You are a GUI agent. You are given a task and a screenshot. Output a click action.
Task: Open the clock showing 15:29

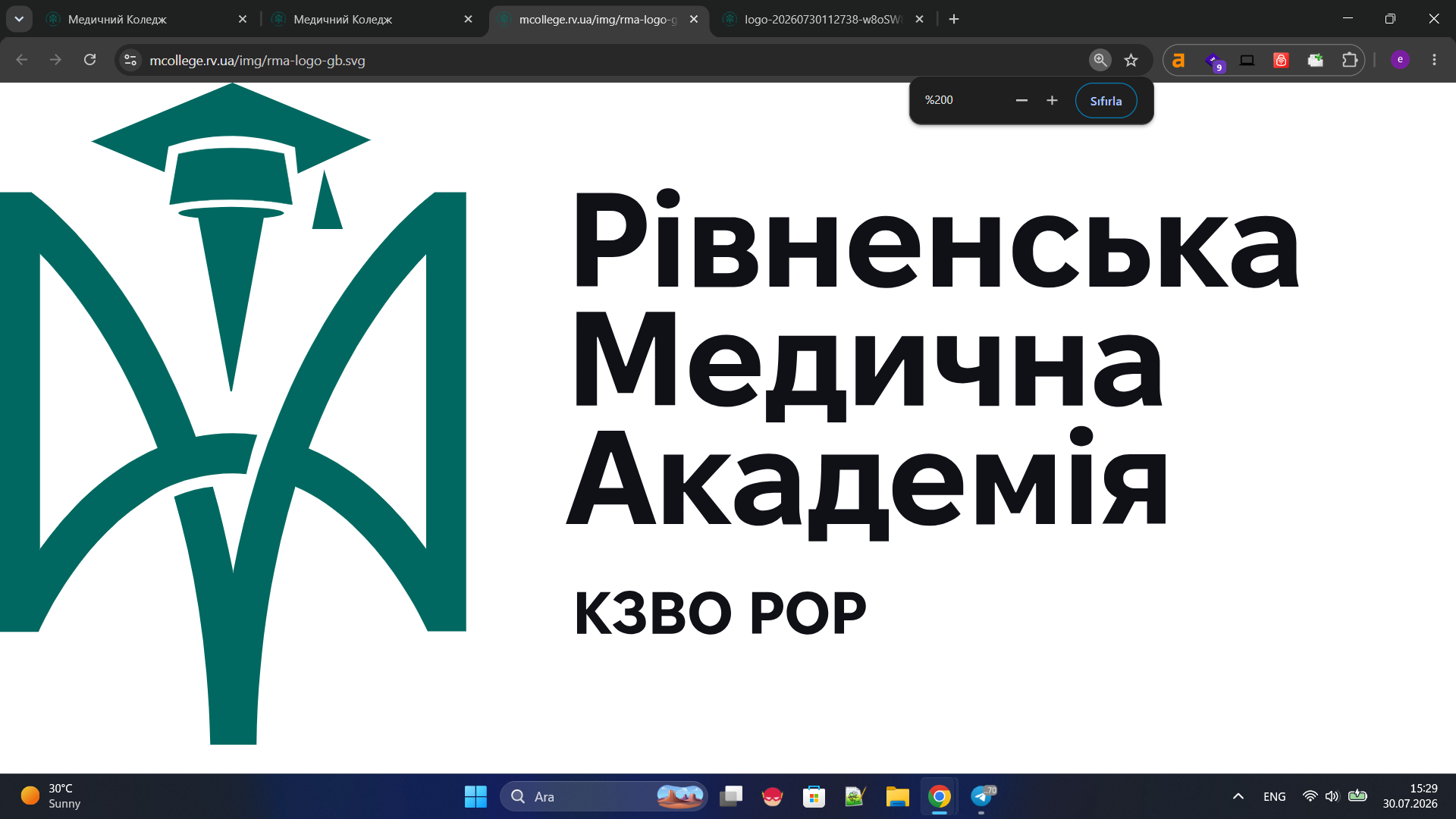click(1410, 796)
